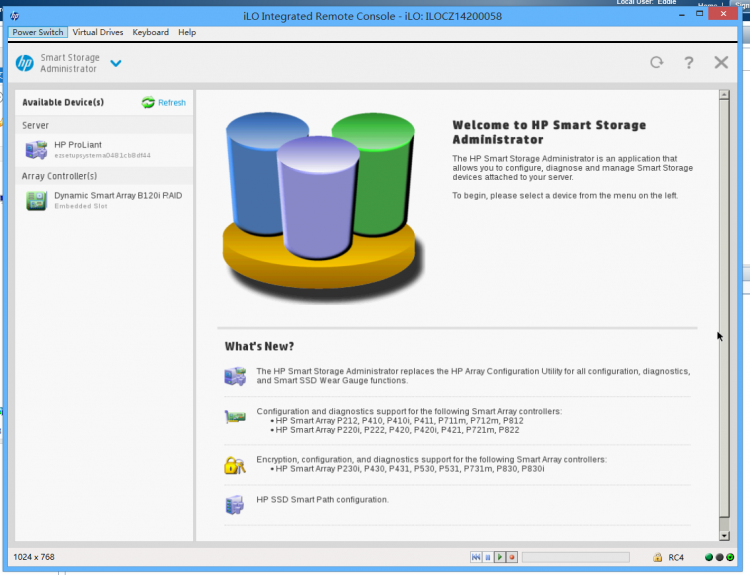Click the playback progress bar

click(576, 557)
